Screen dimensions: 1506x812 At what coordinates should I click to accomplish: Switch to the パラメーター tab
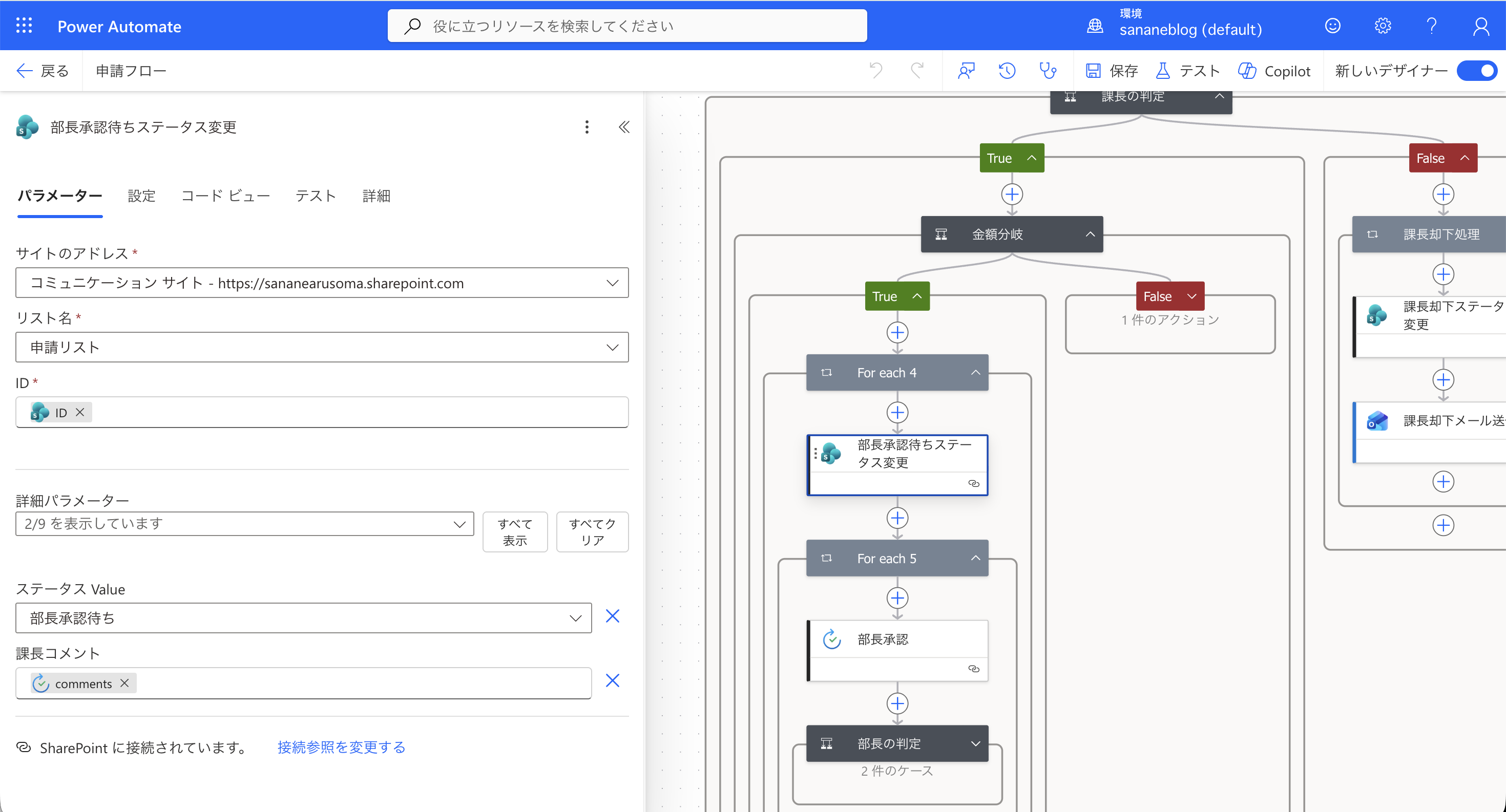pos(59,196)
